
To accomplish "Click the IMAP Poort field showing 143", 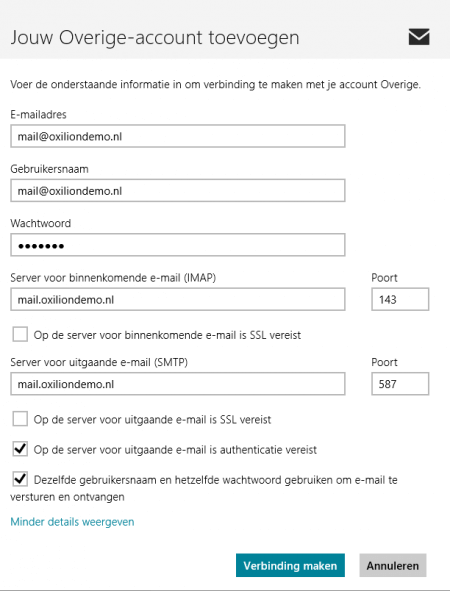I will point(400,299).
